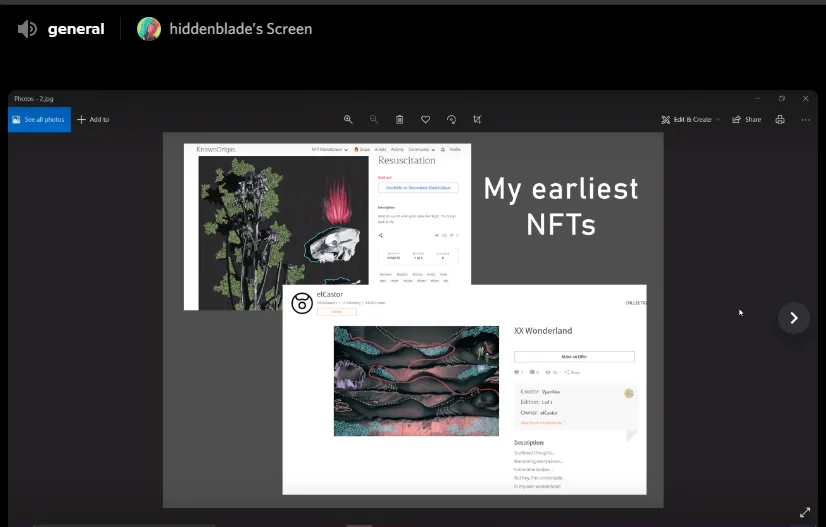Click the zoom out magnifier icon
826x527 pixels.
pyautogui.click(x=374, y=120)
